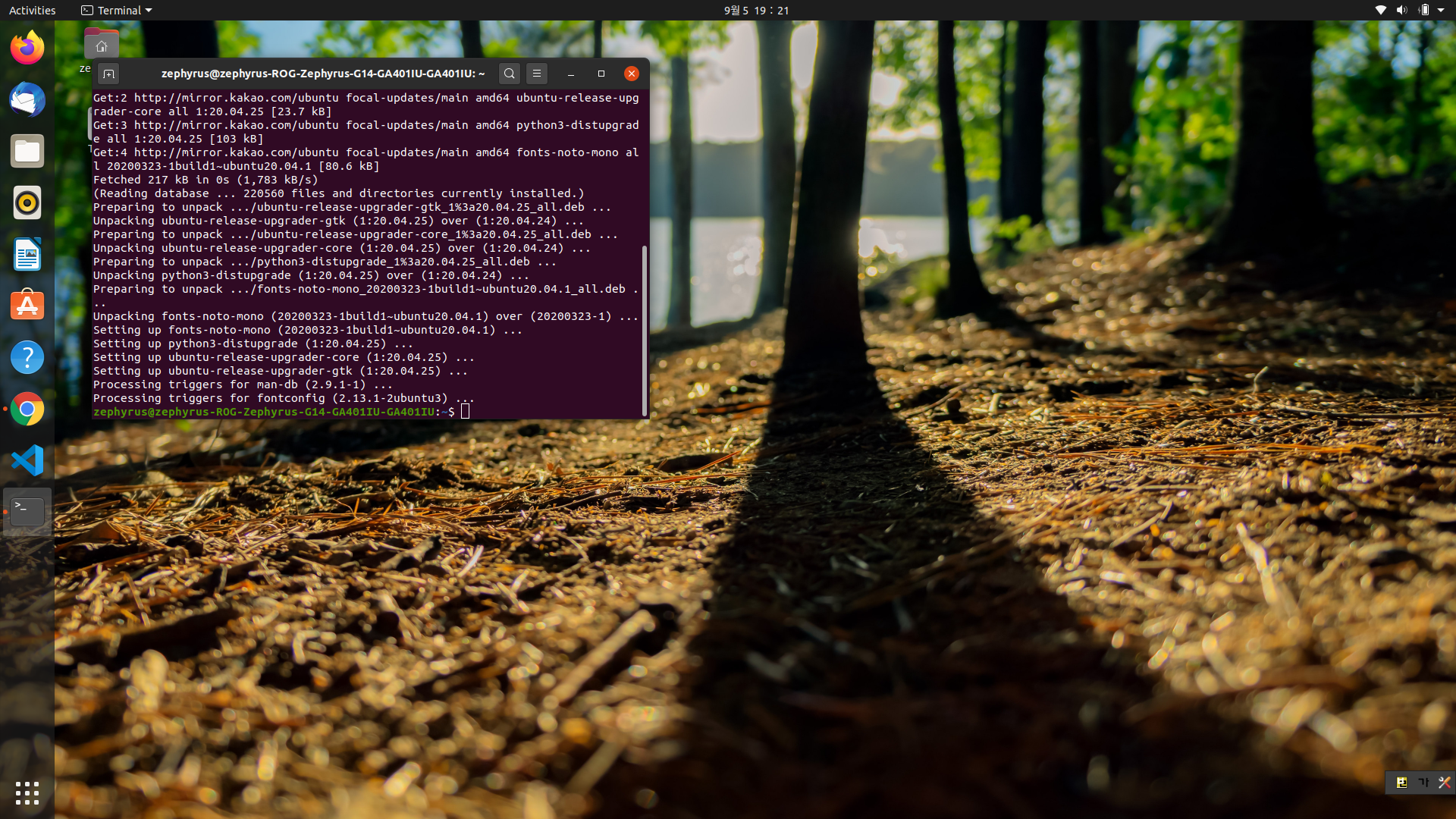The height and width of the screenshot is (819, 1456).
Task: Click the yellow input method tray icon
Action: [x=1401, y=782]
